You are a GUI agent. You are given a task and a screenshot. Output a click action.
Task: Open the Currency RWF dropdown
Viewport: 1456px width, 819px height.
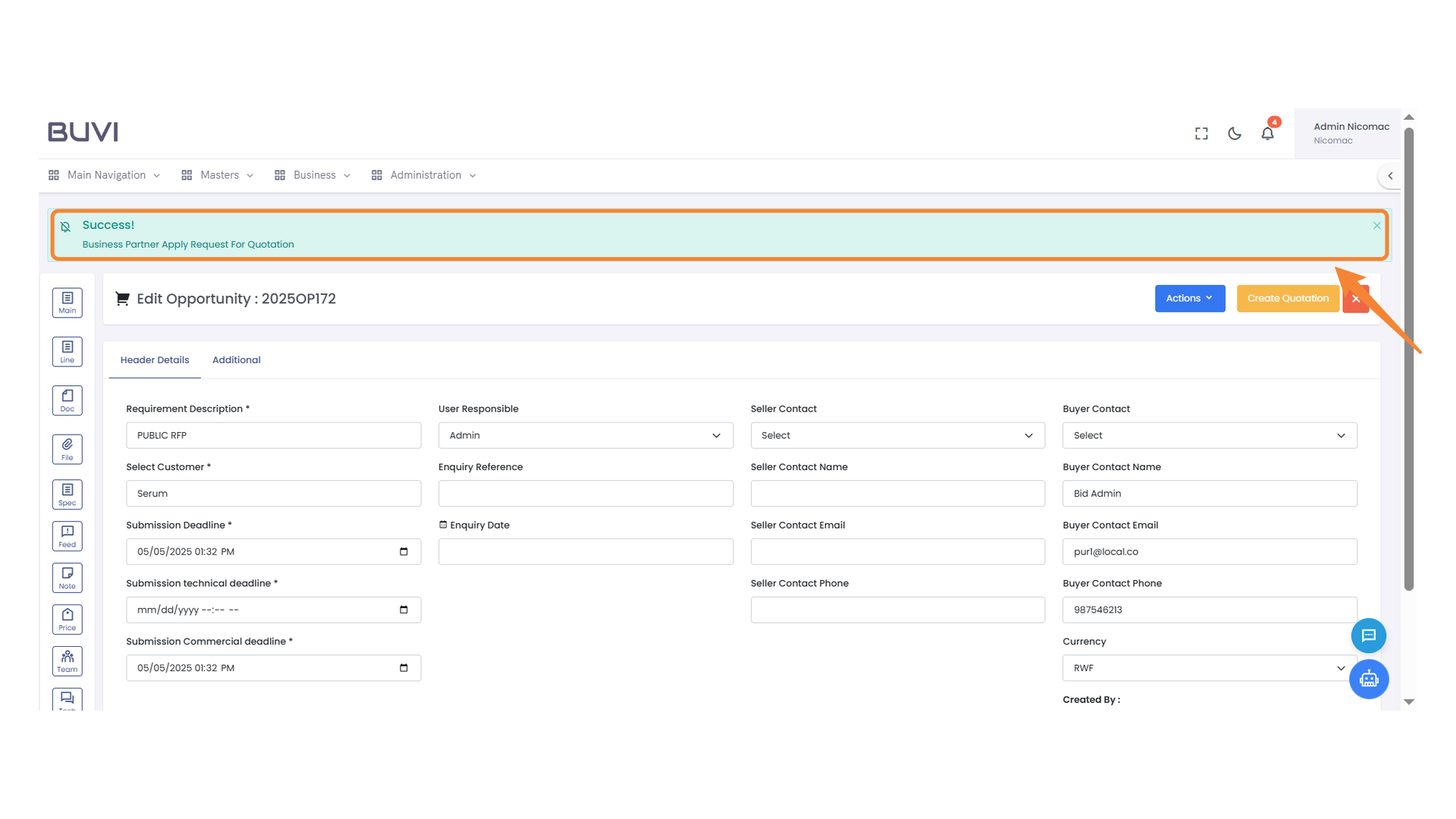click(x=1210, y=668)
